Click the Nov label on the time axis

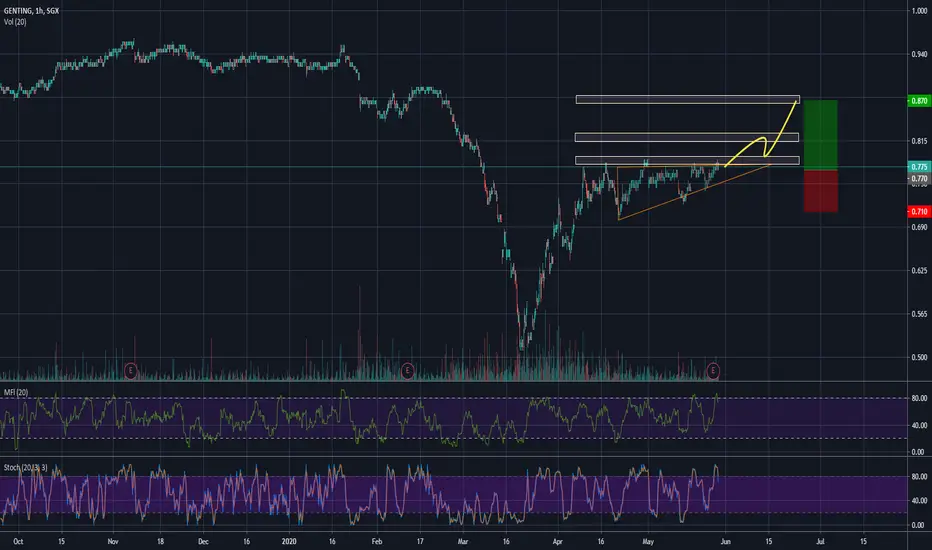(113, 542)
